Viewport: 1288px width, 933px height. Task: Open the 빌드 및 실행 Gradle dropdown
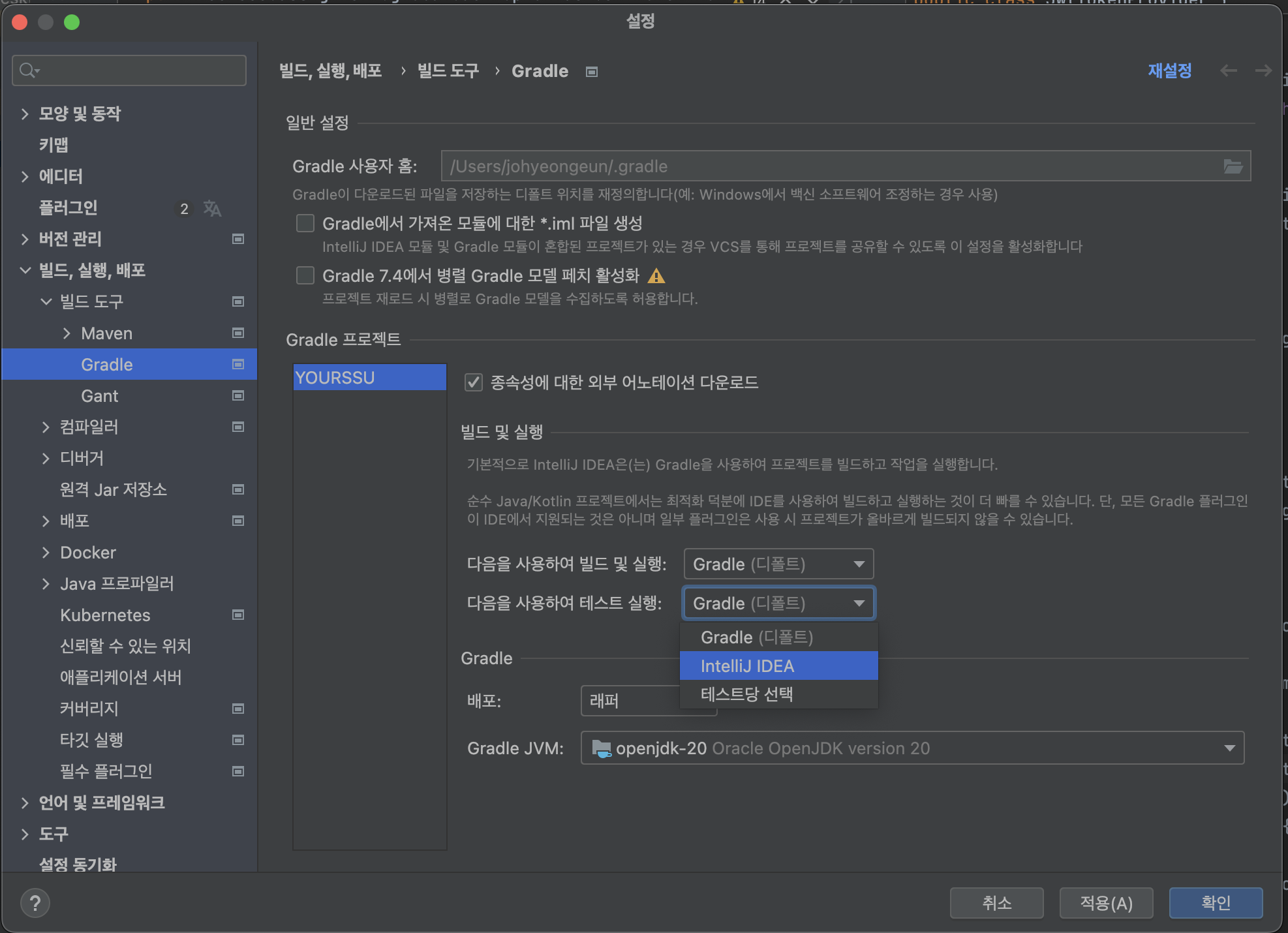pos(778,564)
